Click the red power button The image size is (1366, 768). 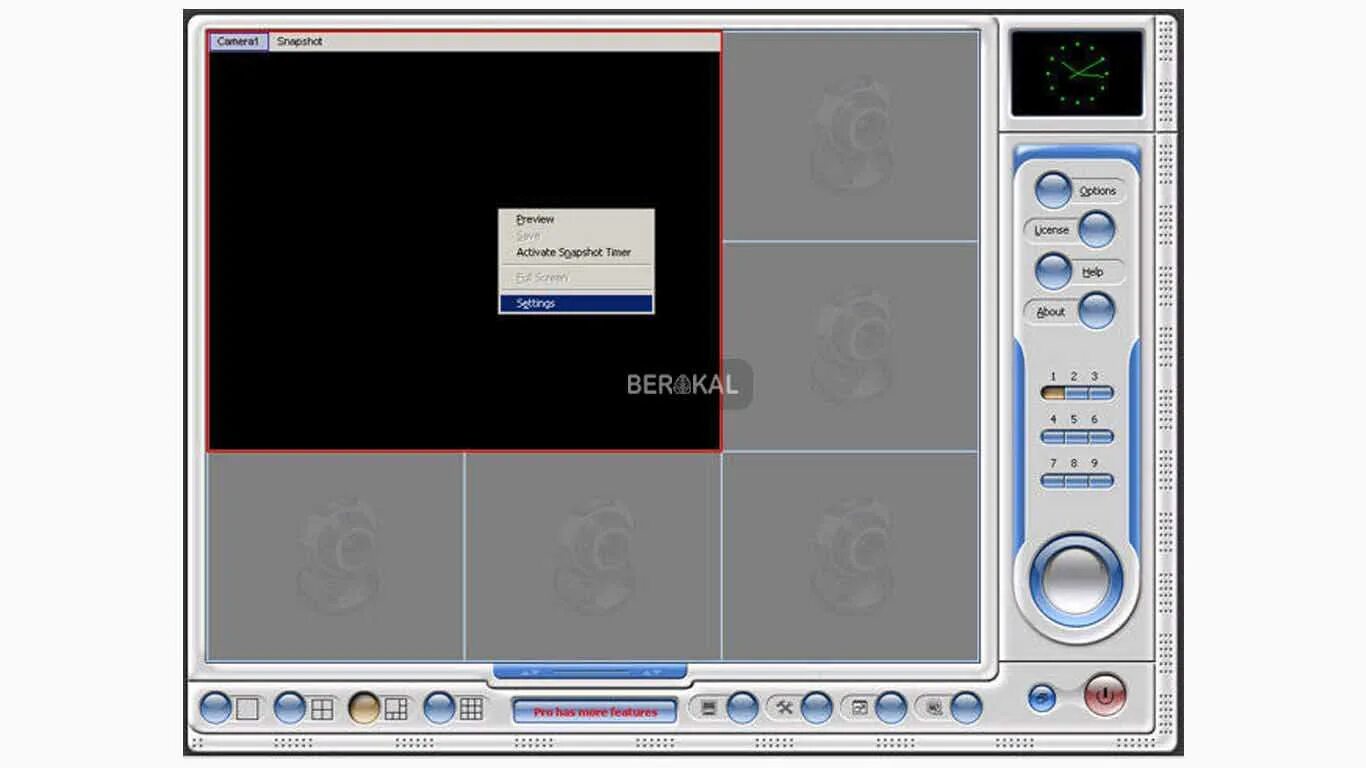pos(1105,695)
